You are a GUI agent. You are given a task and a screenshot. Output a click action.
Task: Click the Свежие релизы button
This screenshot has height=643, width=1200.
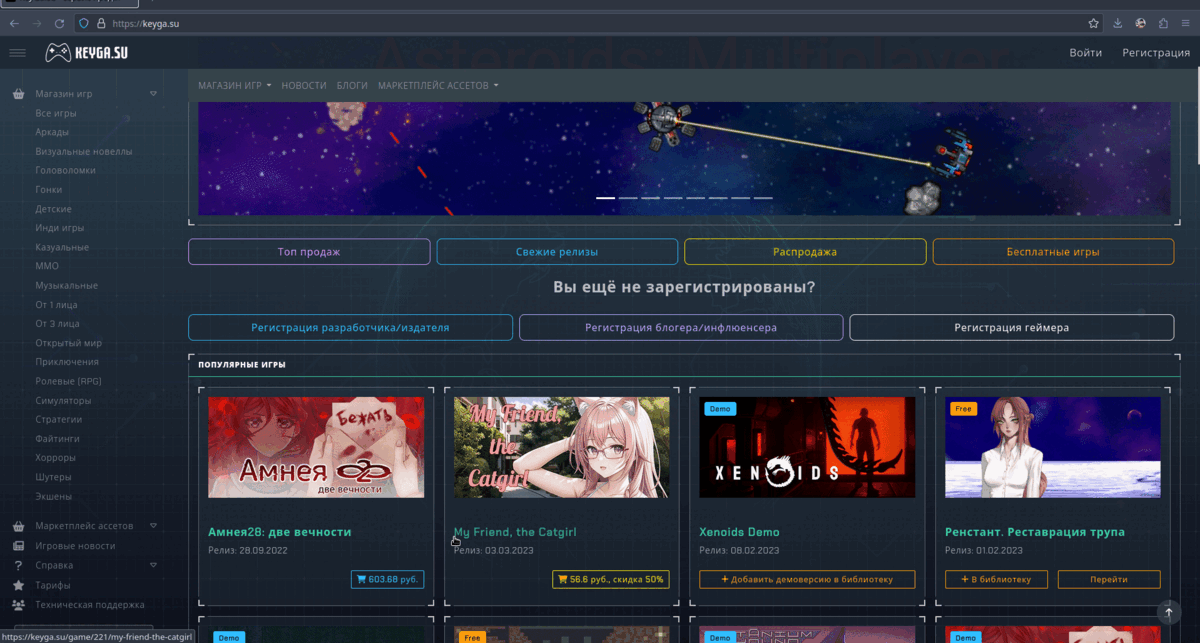pyautogui.click(x=557, y=252)
